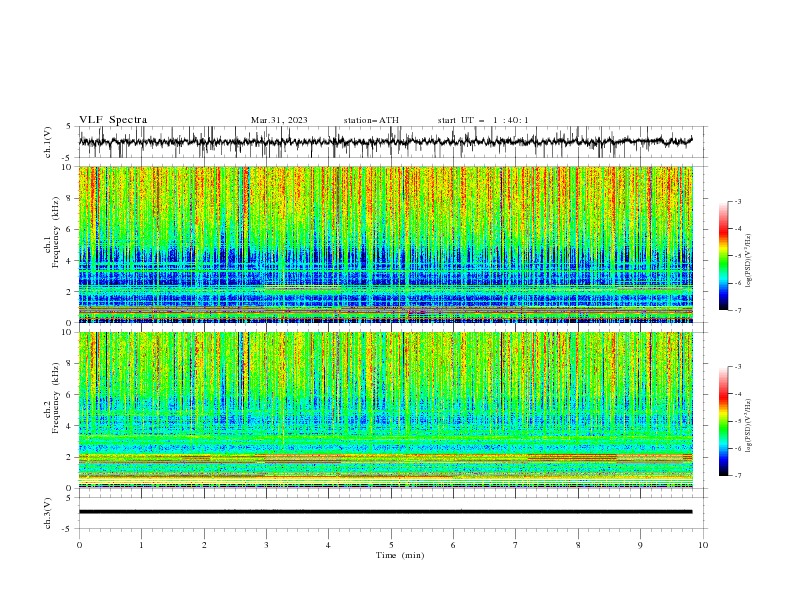Click the 'ch.1(V)' waveform axis label

48,142
